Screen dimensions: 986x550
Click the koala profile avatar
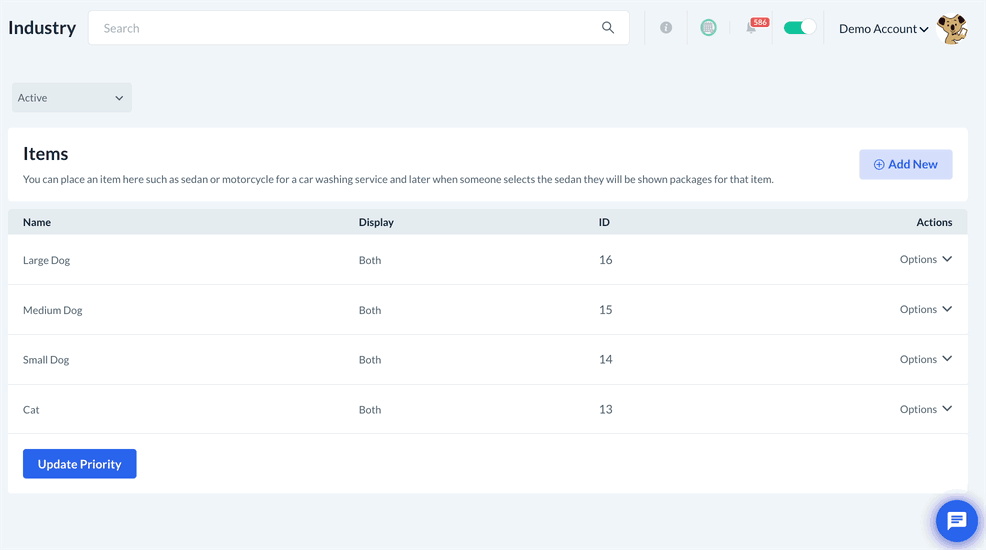coord(952,29)
